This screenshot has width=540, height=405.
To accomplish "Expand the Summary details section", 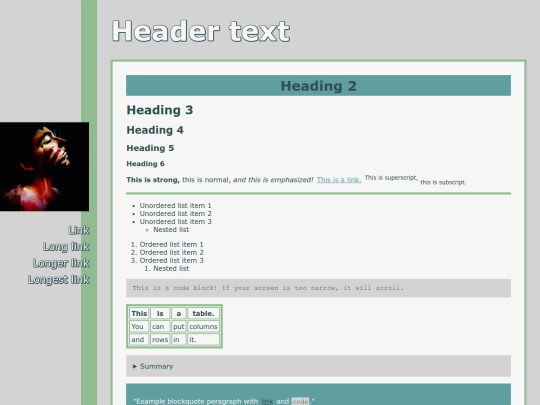I will click(x=318, y=366).
